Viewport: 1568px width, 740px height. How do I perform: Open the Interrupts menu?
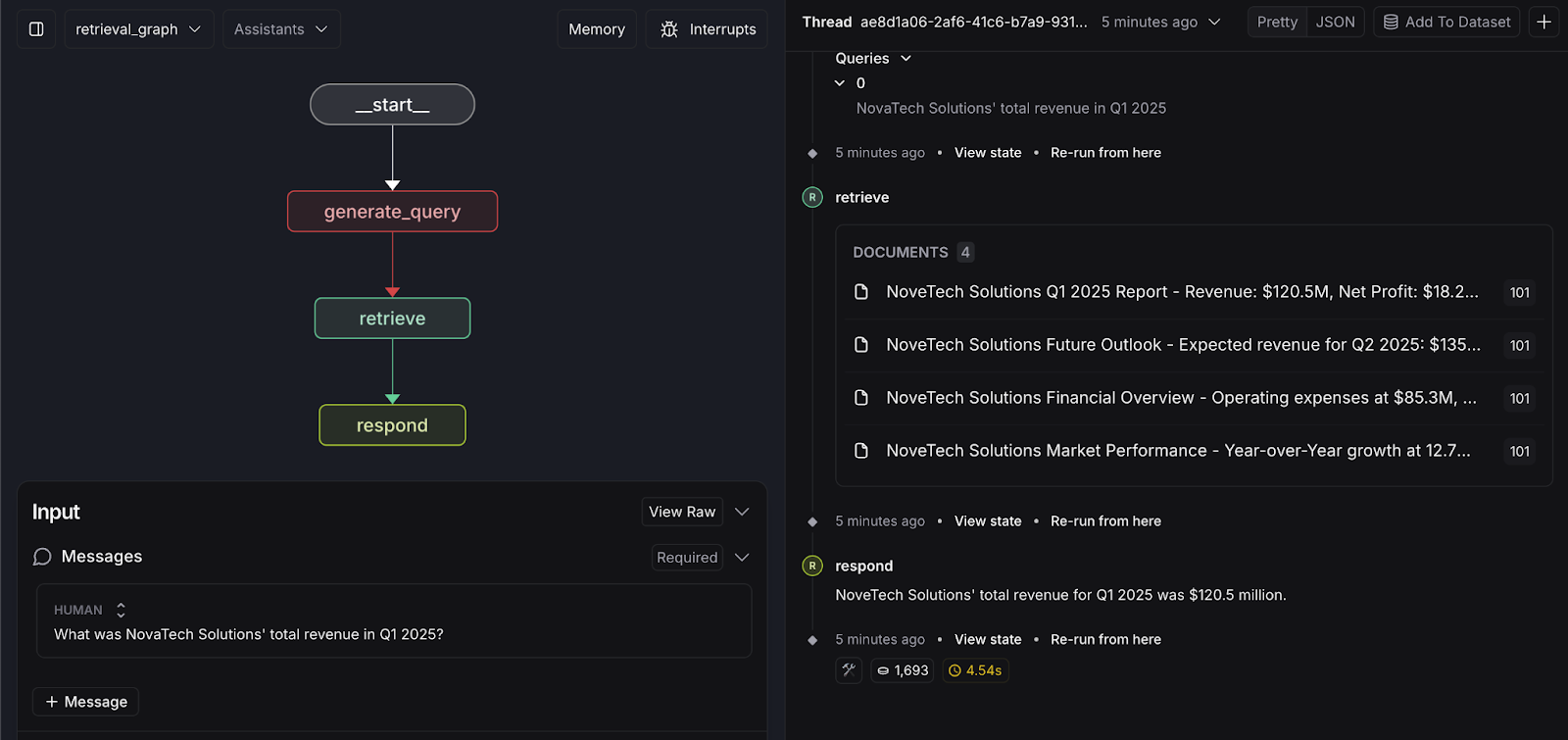click(x=707, y=29)
